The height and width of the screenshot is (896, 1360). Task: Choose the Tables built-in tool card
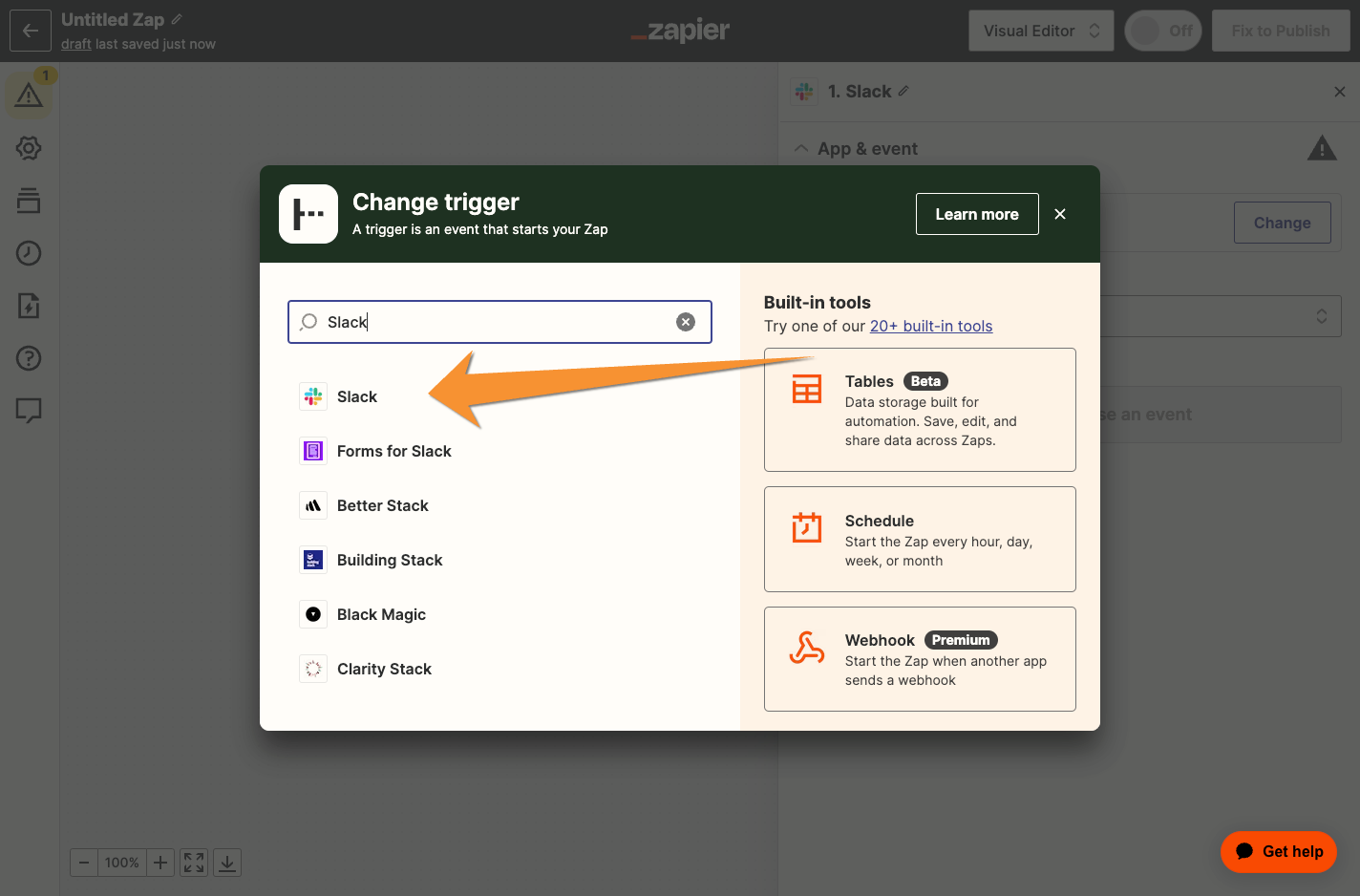point(920,410)
